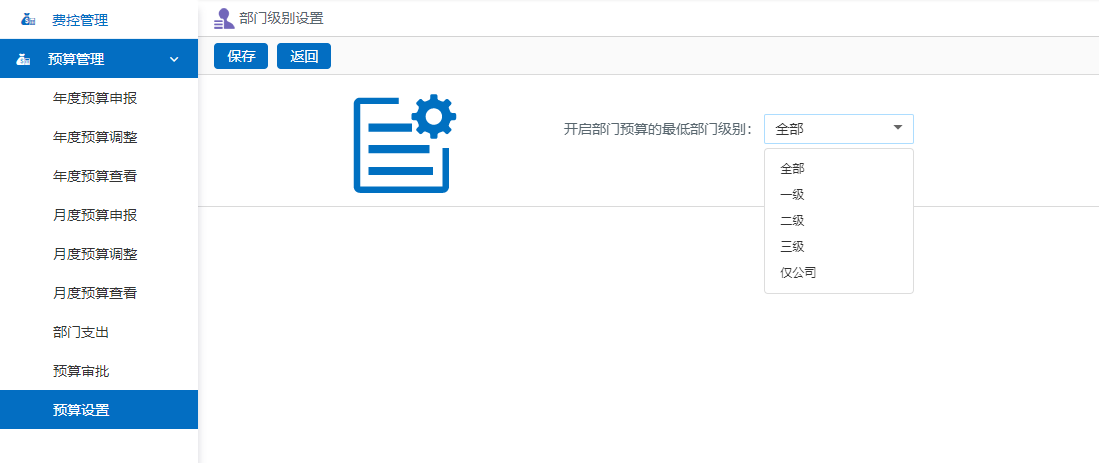Select the highlighted 预算设置 menu item
The height and width of the screenshot is (463, 1099).
(81, 410)
